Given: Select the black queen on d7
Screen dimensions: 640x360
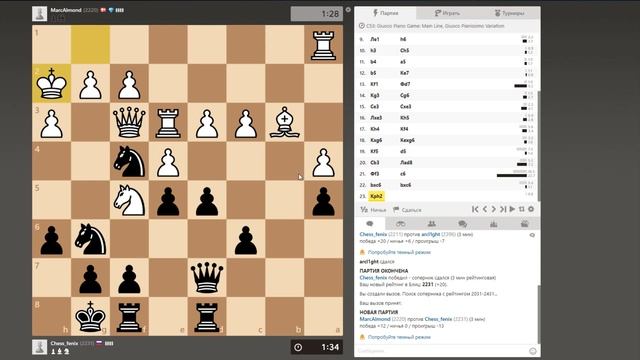Looking at the screenshot, I should [207, 278].
